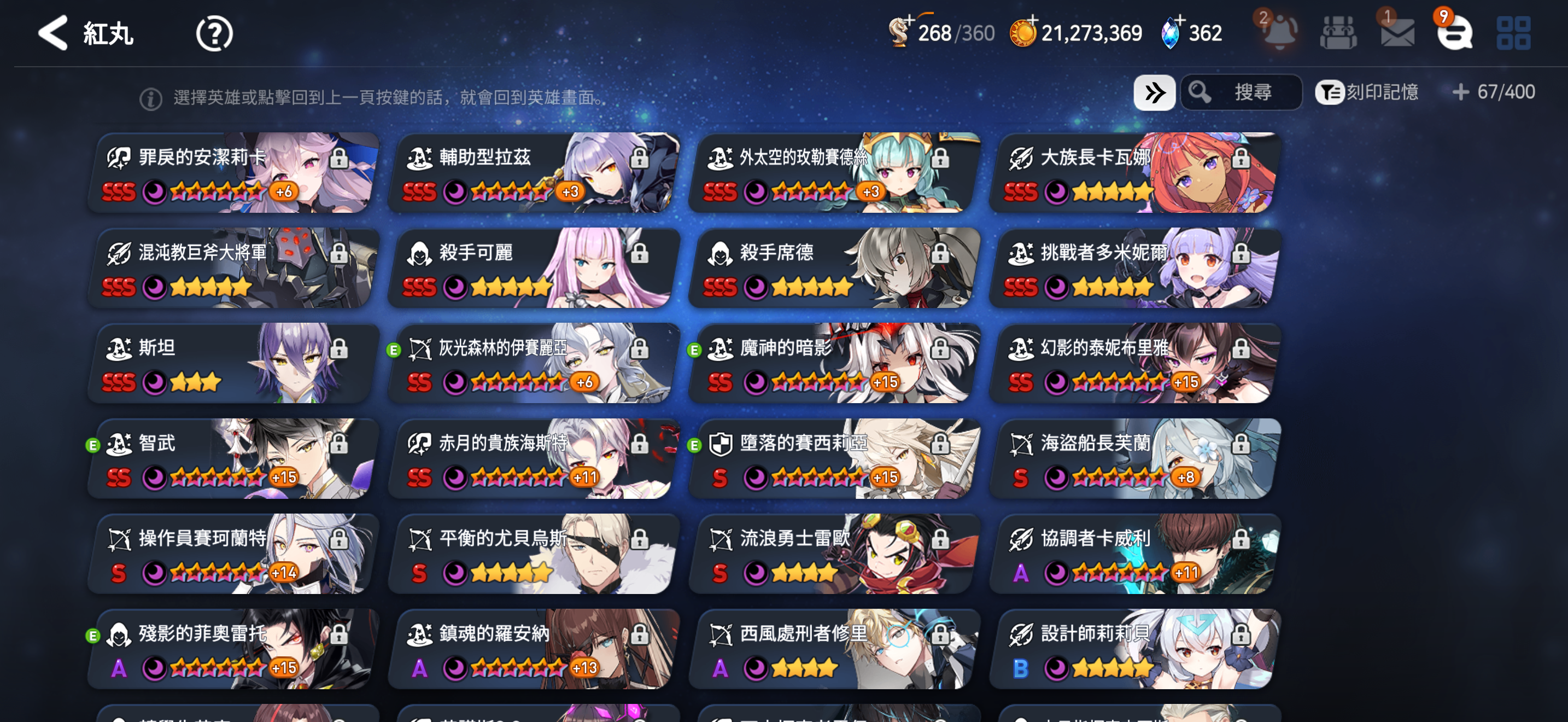This screenshot has width=1568, height=722.
Task: Open the mail envelope icon
Action: click(x=1397, y=32)
